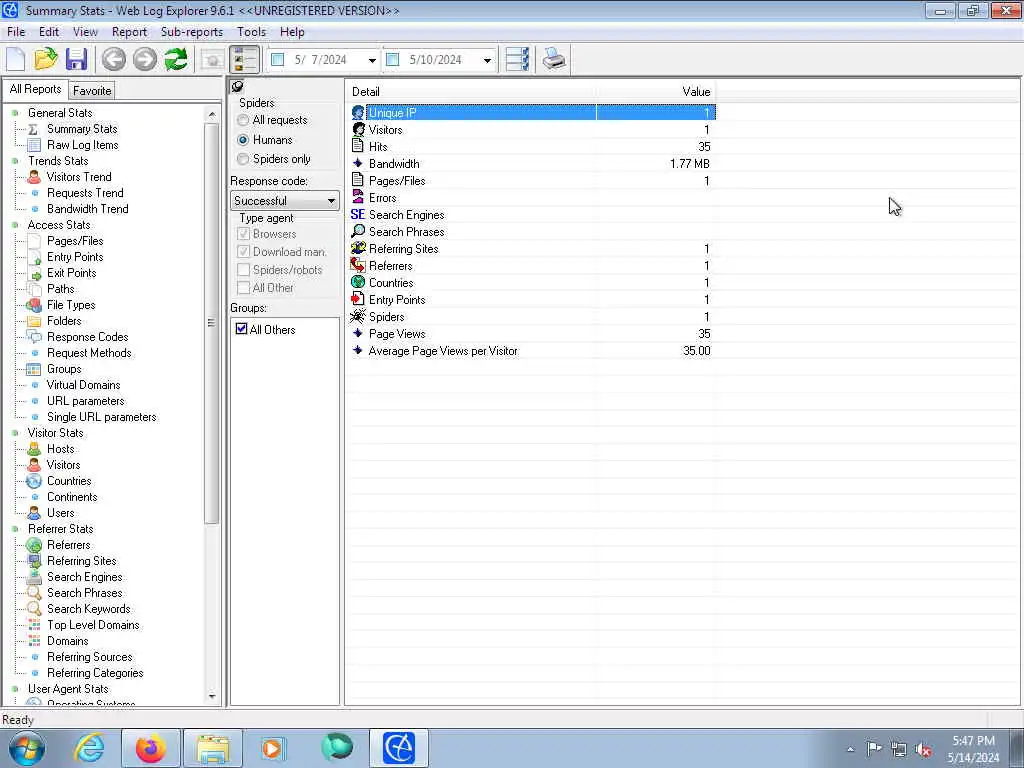Toggle the filter panel toolbar icon

(245, 59)
